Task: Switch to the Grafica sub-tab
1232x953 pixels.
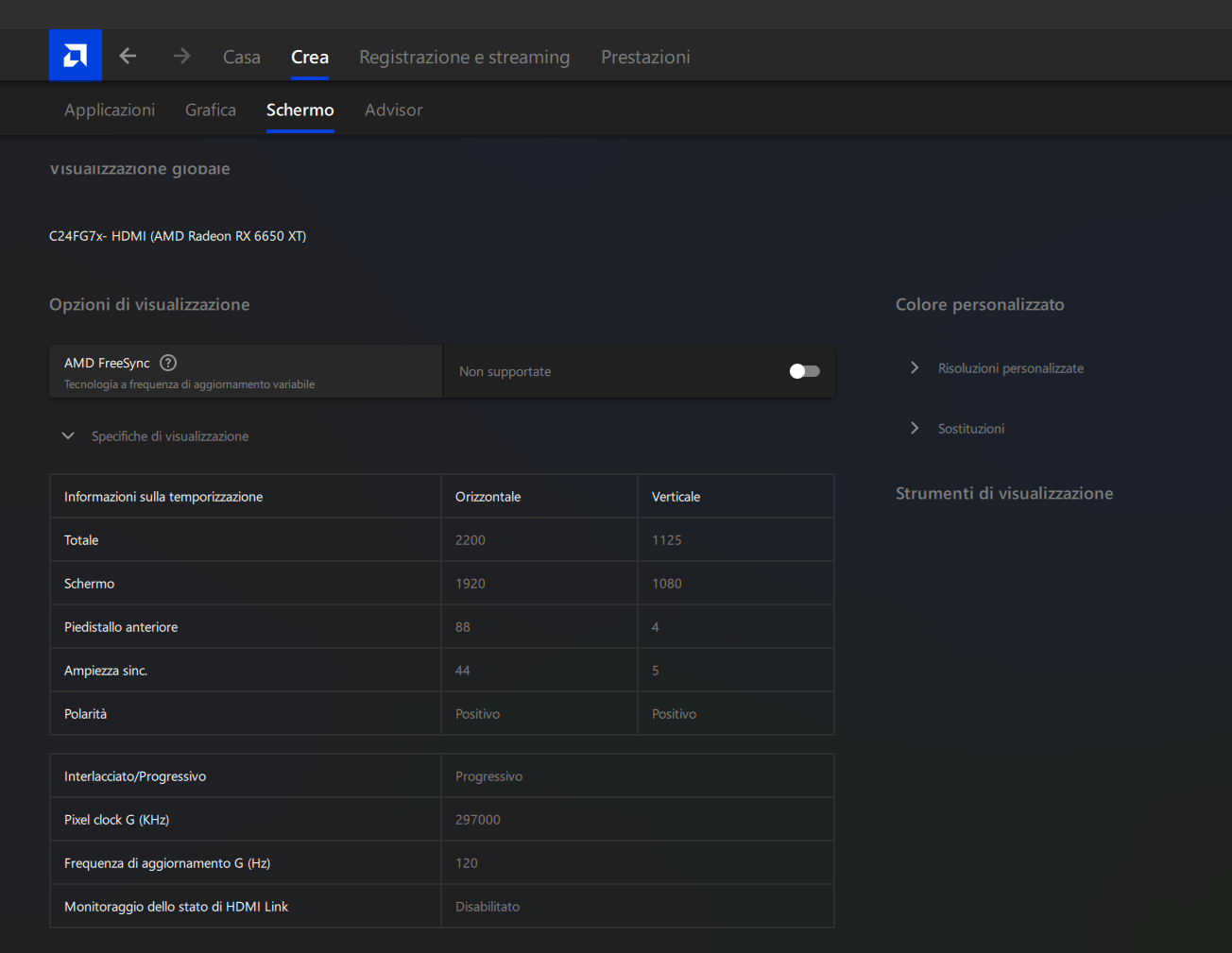Action: tap(211, 110)
